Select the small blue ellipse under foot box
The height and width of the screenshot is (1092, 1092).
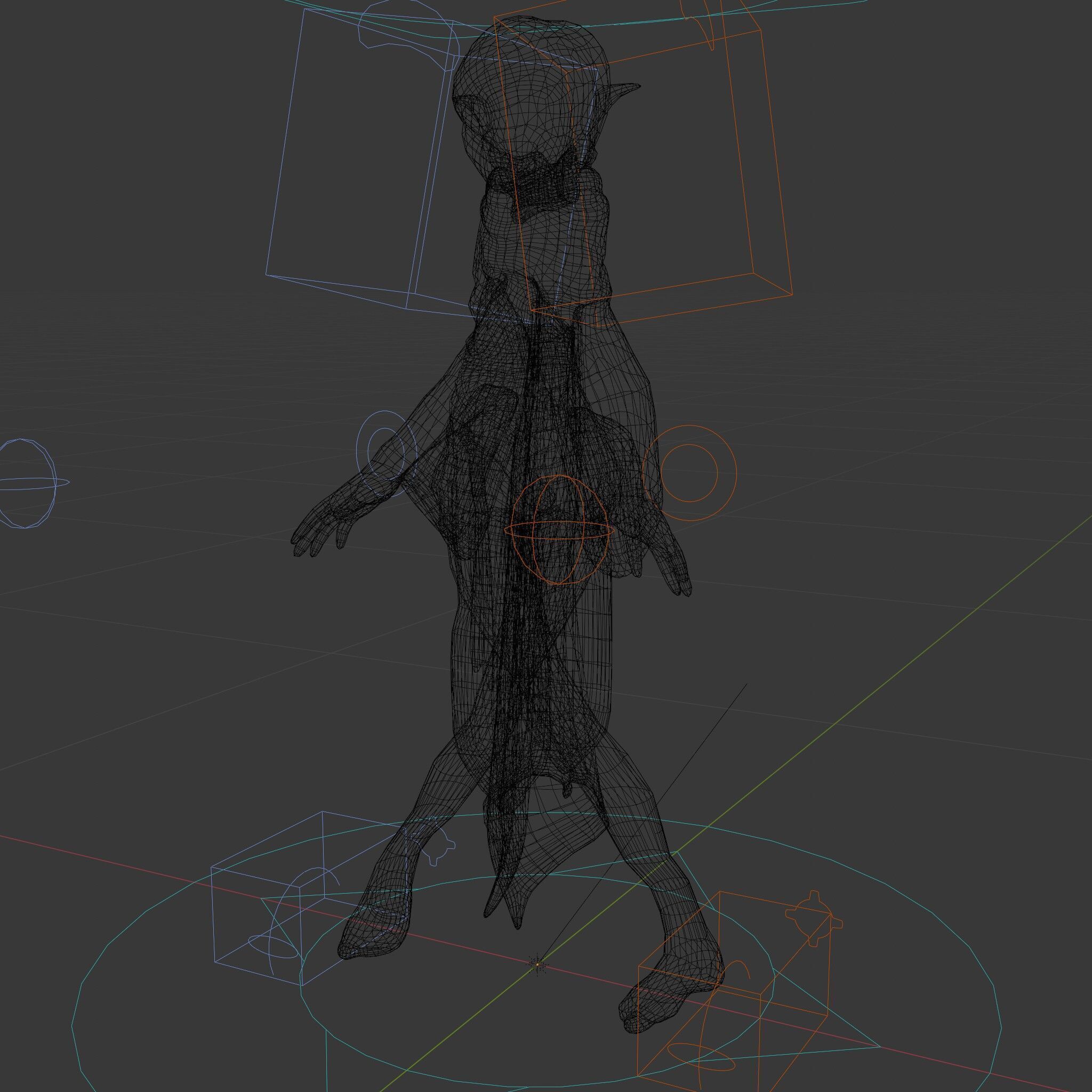pyautogui.click(x=274, y=947)
